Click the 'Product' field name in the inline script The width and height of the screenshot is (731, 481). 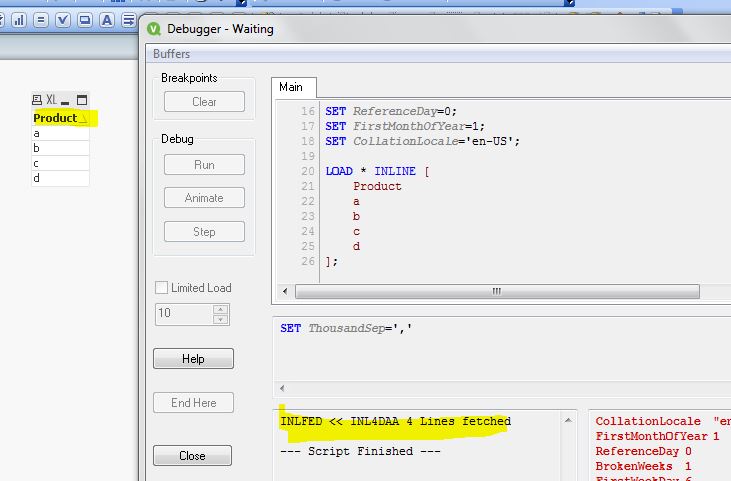coord(377,186)
